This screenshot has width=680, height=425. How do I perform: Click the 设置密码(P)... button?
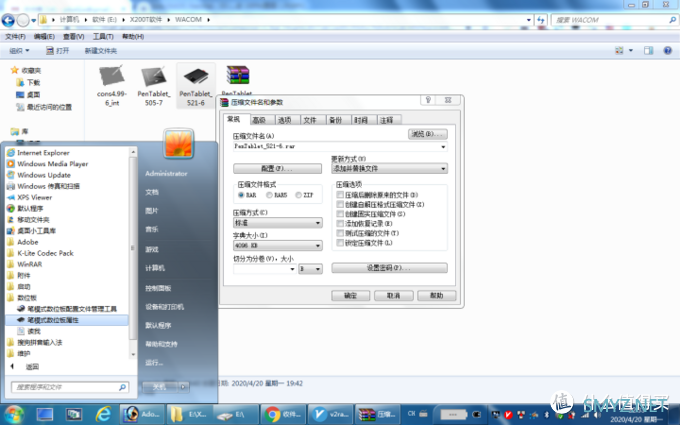point(389,268)
